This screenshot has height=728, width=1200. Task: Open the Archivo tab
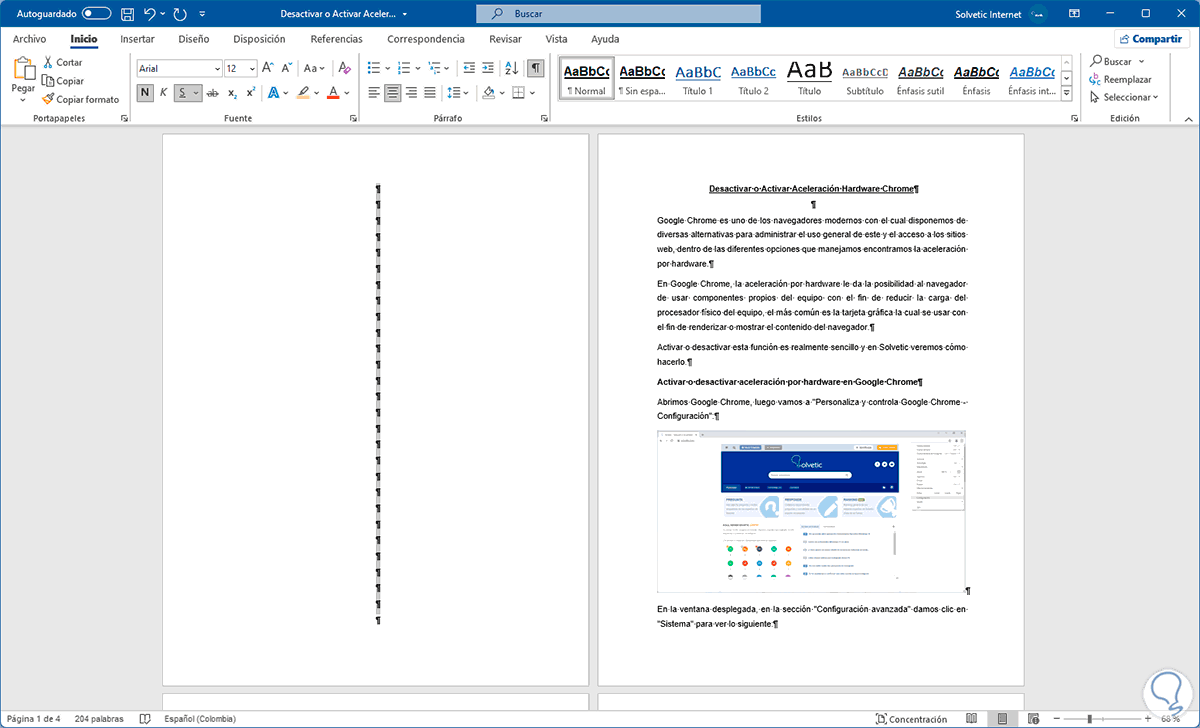point(29,39)
